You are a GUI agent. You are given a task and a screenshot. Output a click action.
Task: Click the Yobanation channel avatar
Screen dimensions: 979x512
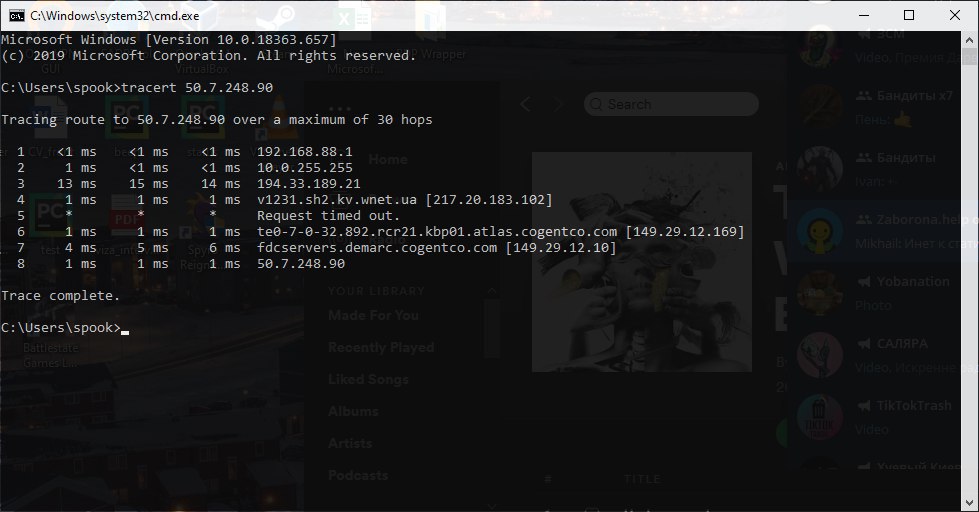(x=819, y=293)
